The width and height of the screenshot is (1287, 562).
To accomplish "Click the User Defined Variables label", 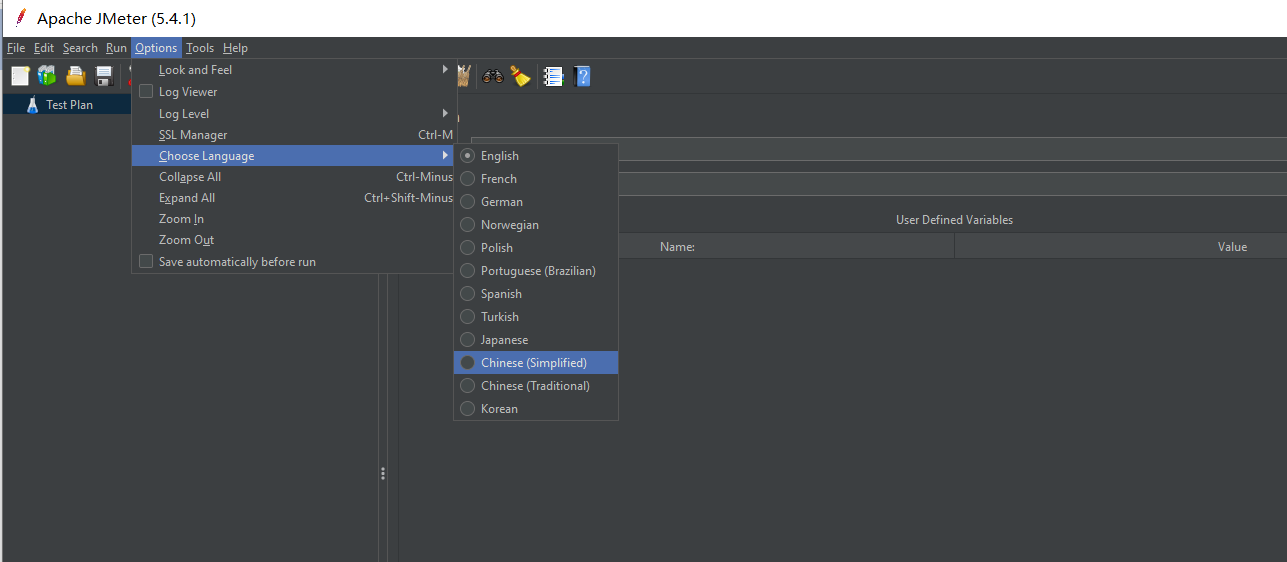I will click(x=954, y=219).
